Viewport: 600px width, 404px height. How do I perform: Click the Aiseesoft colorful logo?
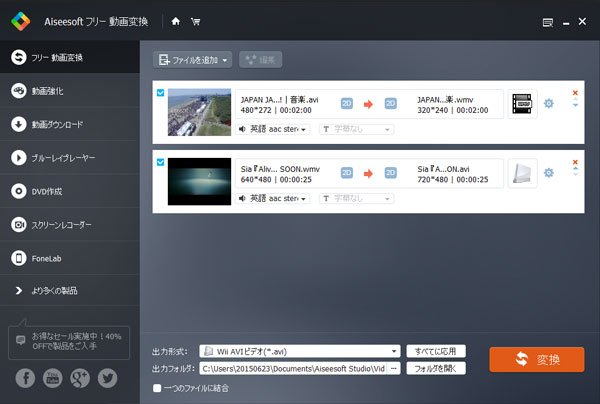click(x=21, y=21)
